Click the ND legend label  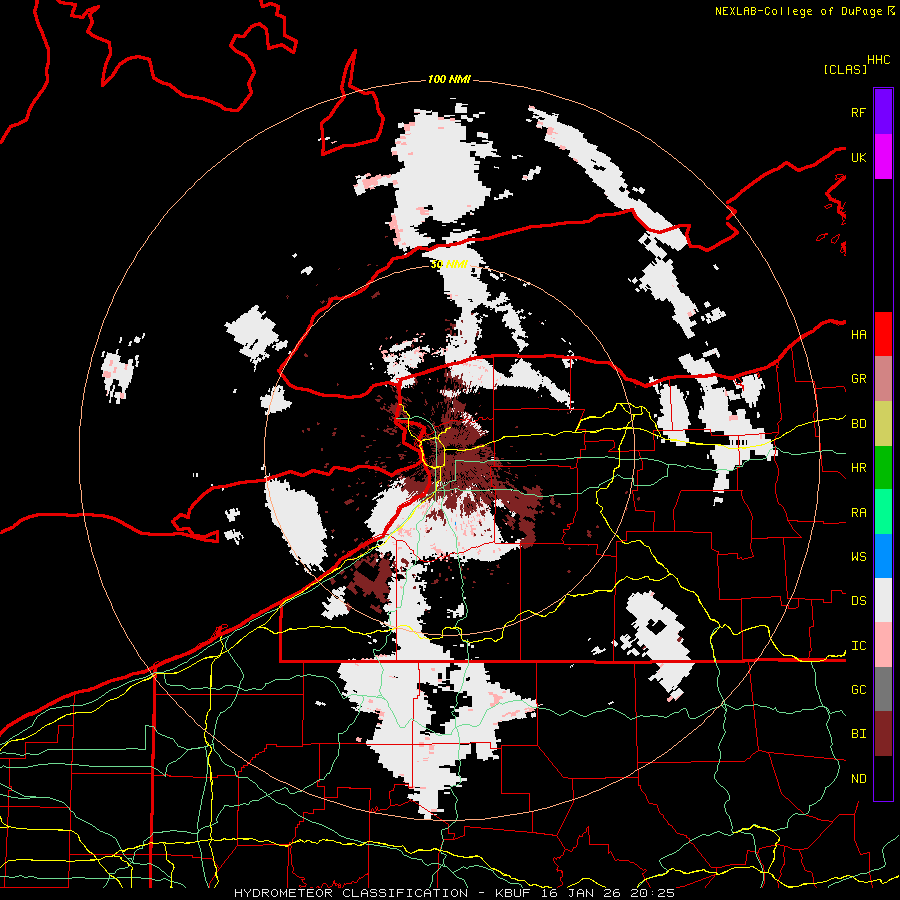tap(859, 779)
